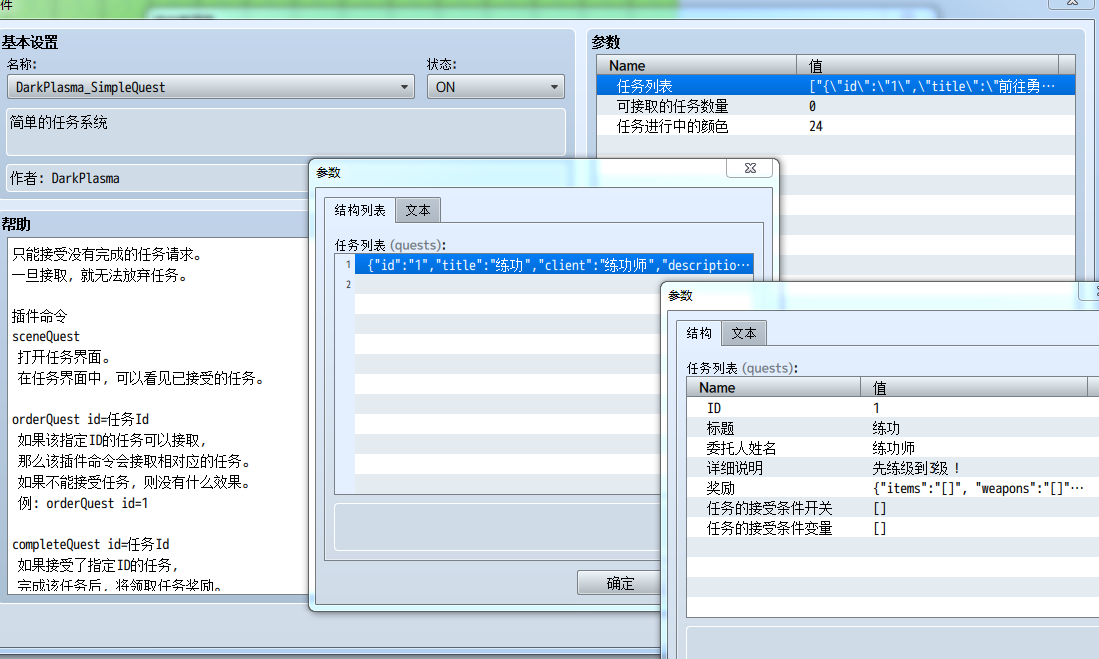Click the Name column header in main parameters
The height and width of the screenshot is (659, 1099).
coord(697,65)
